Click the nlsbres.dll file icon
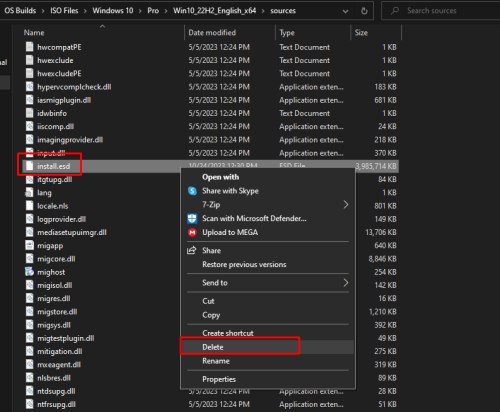The height and width of the screenshot is (412, 500). [30, 378]
